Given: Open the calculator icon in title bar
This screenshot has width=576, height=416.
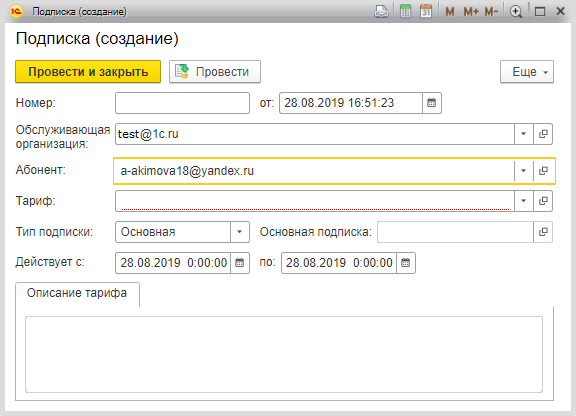Looking at the screenshot, I should pos(405,11).
